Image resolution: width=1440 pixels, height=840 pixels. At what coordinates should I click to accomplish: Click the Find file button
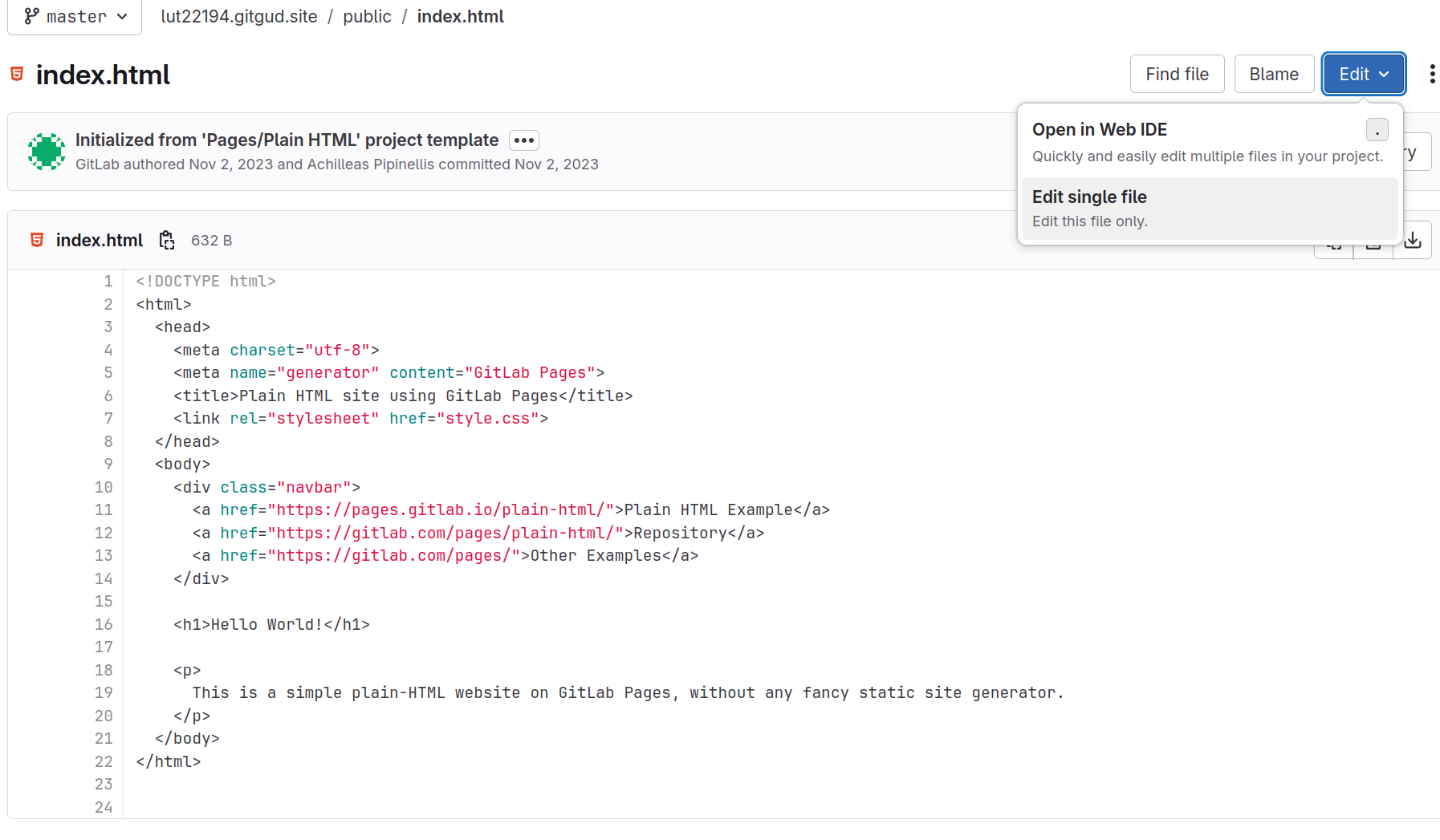click(1177, 75)
